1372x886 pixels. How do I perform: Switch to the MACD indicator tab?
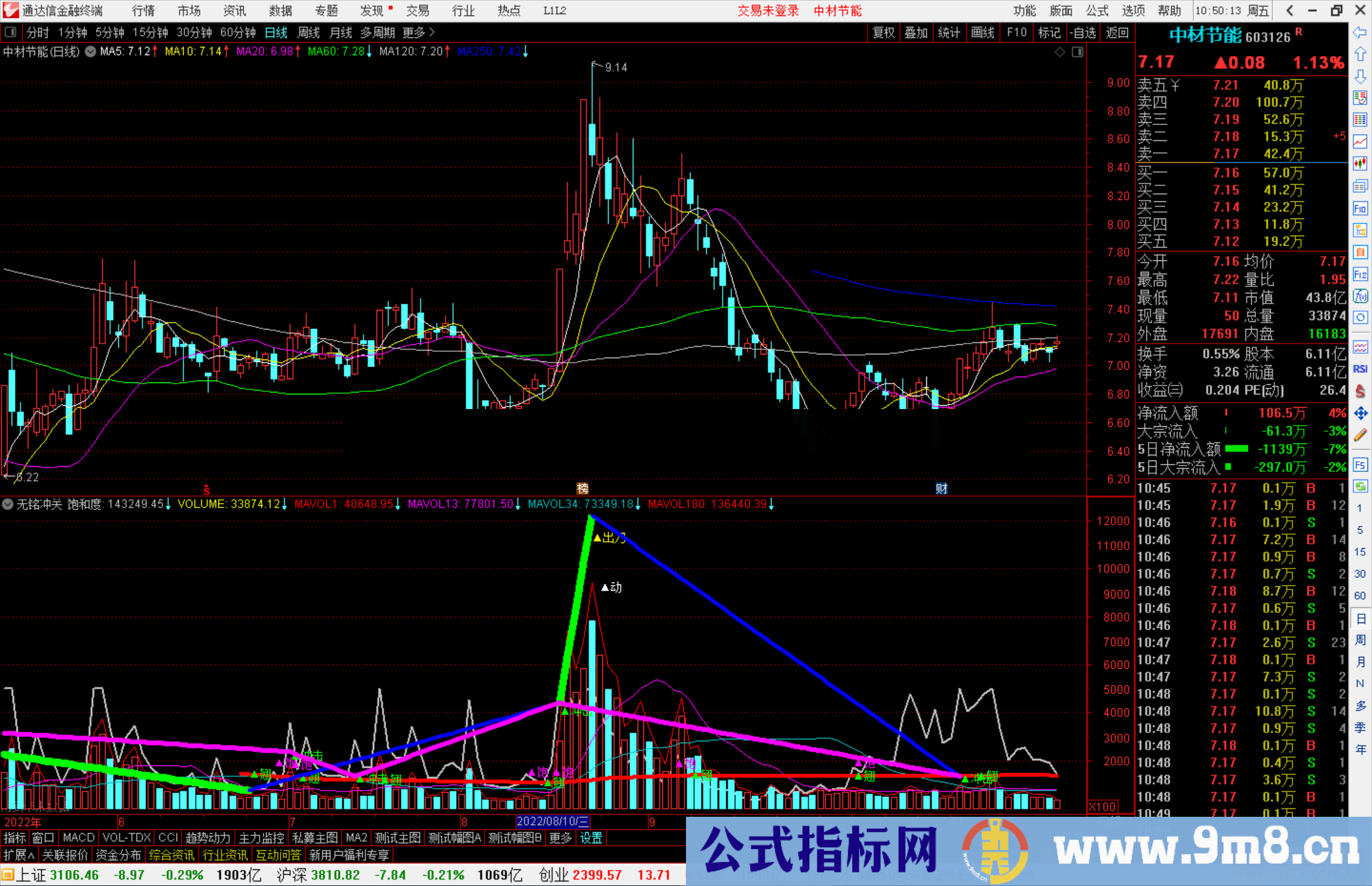click(x=78, y=838)
